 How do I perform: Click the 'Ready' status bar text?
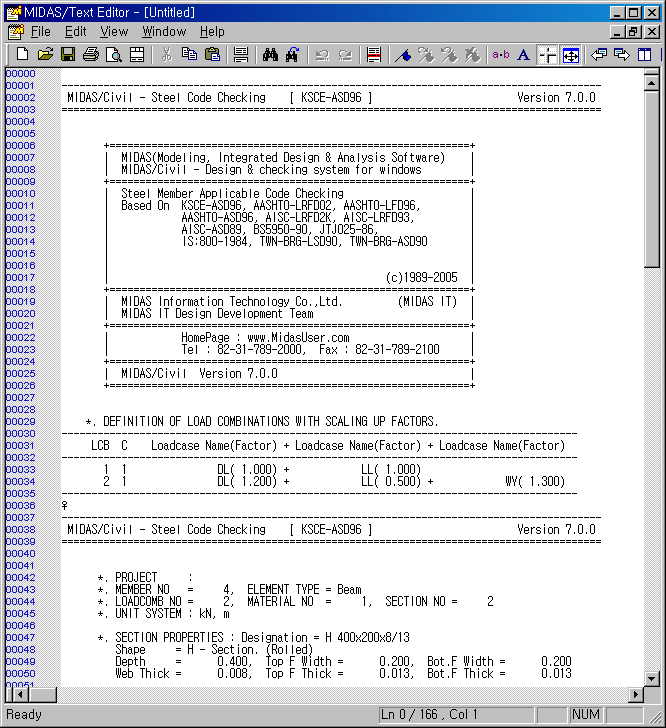coord(24,715)
